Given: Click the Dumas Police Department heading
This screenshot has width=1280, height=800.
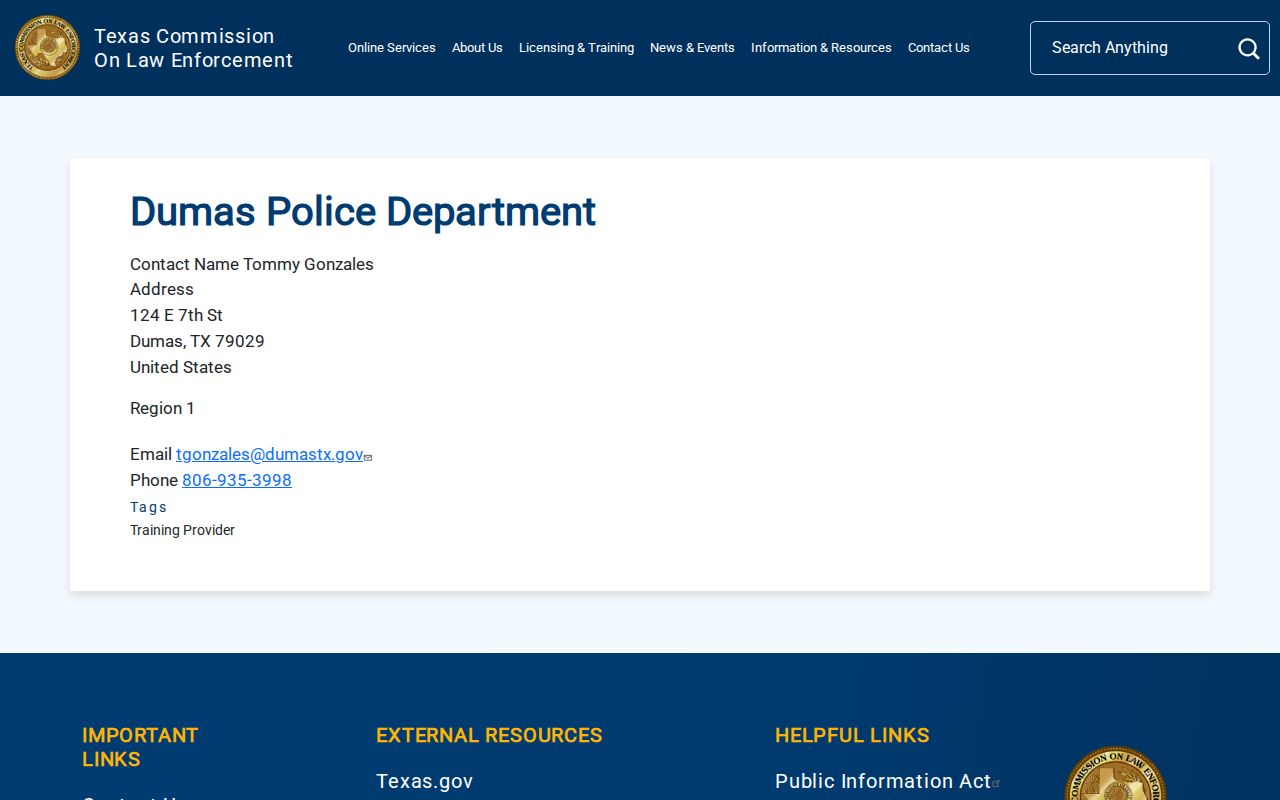Looking at the screenshot, I should tap(363, 212).
